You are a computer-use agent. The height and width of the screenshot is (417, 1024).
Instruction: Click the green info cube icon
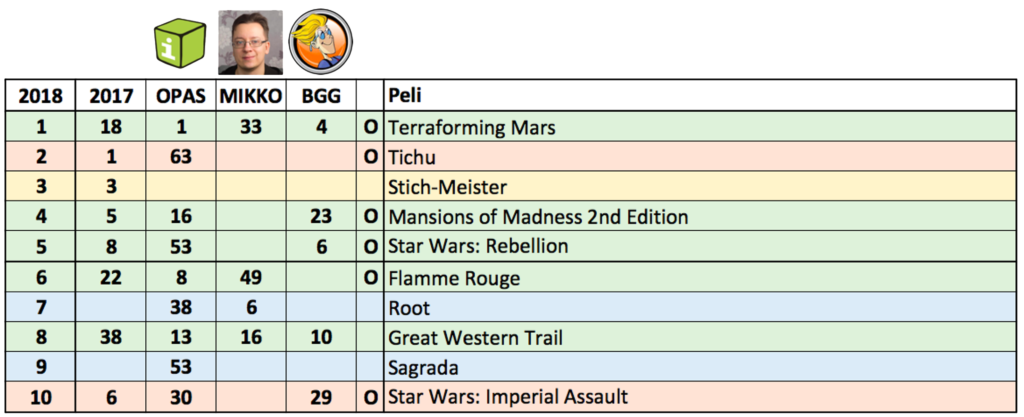179,44
